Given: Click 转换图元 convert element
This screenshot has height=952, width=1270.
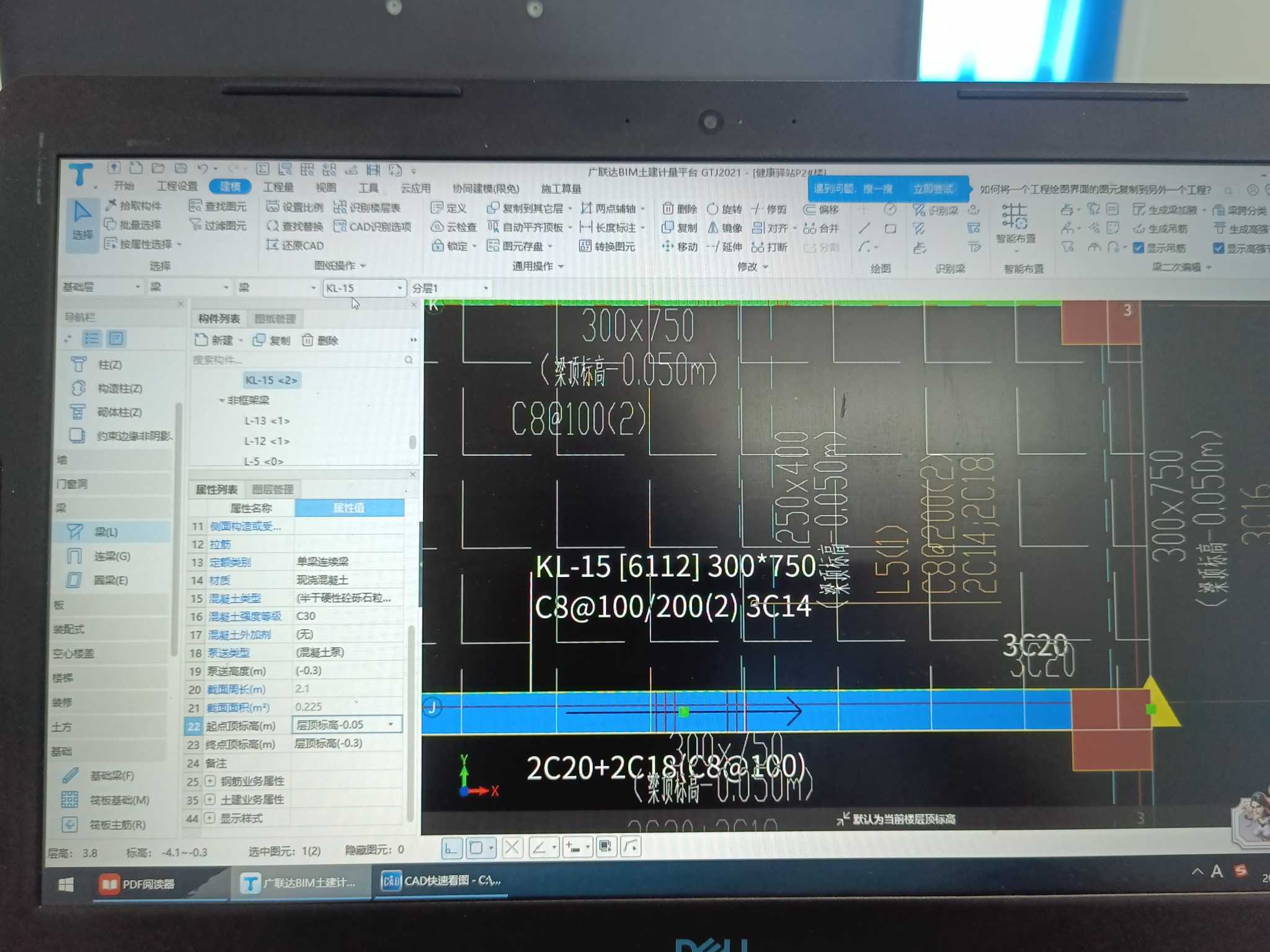Looking at the screenshot, I should point(607,247).
